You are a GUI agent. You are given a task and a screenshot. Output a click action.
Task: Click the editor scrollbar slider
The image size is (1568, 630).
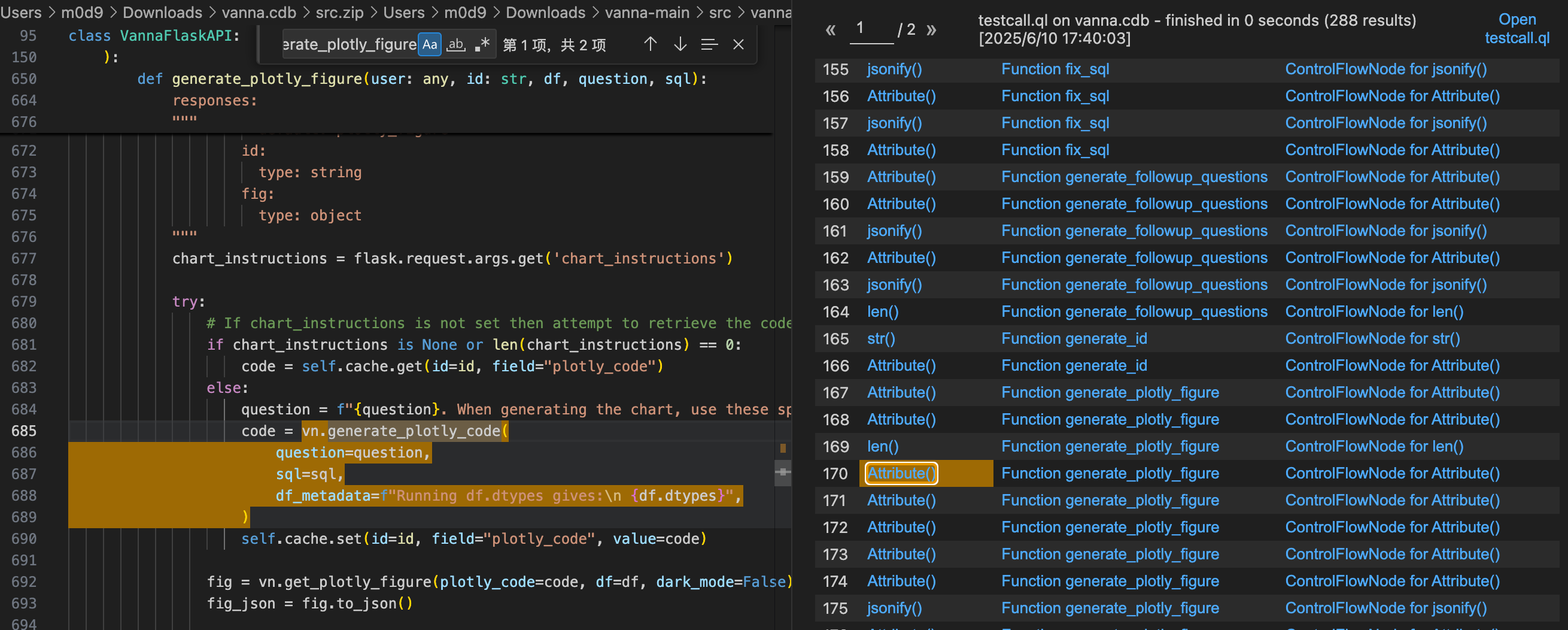point(783,473)
